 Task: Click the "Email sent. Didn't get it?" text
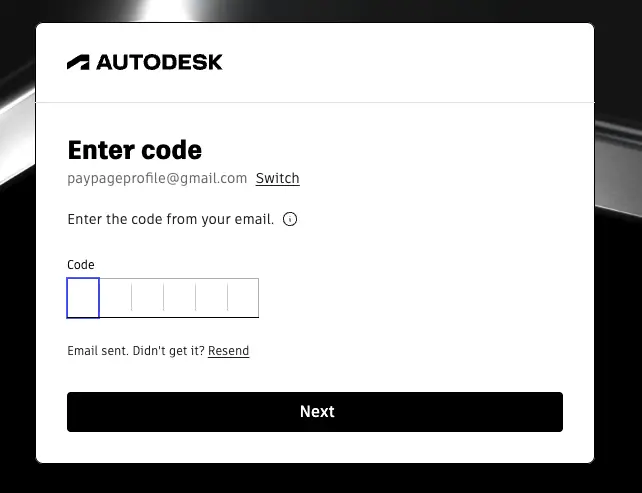[x=136, y=351]
